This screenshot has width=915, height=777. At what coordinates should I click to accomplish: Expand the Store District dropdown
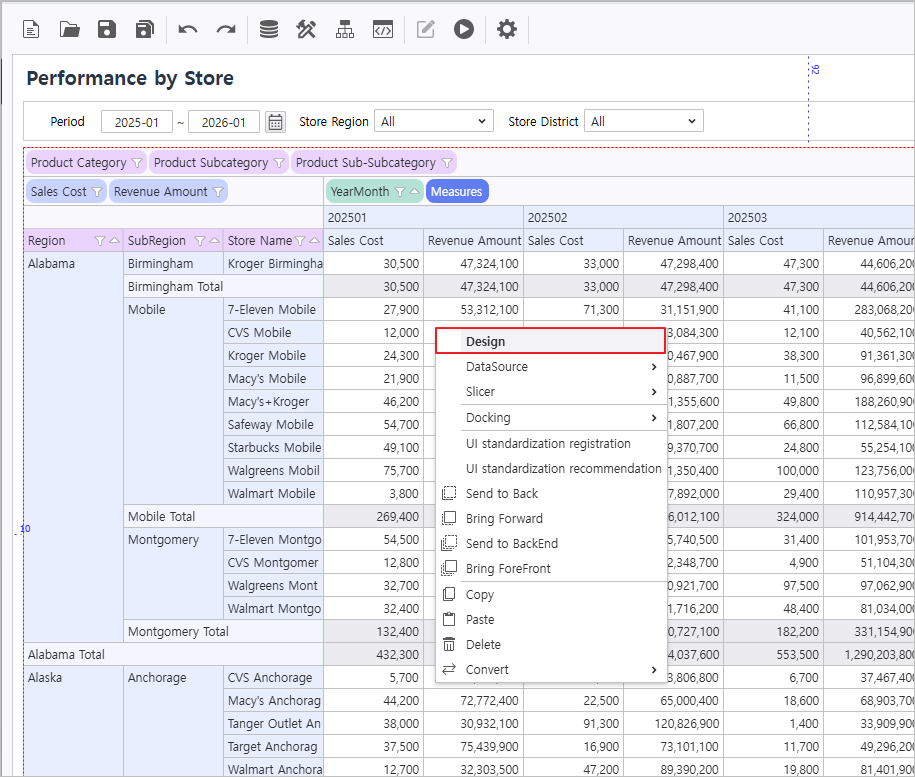click(643, 122)
